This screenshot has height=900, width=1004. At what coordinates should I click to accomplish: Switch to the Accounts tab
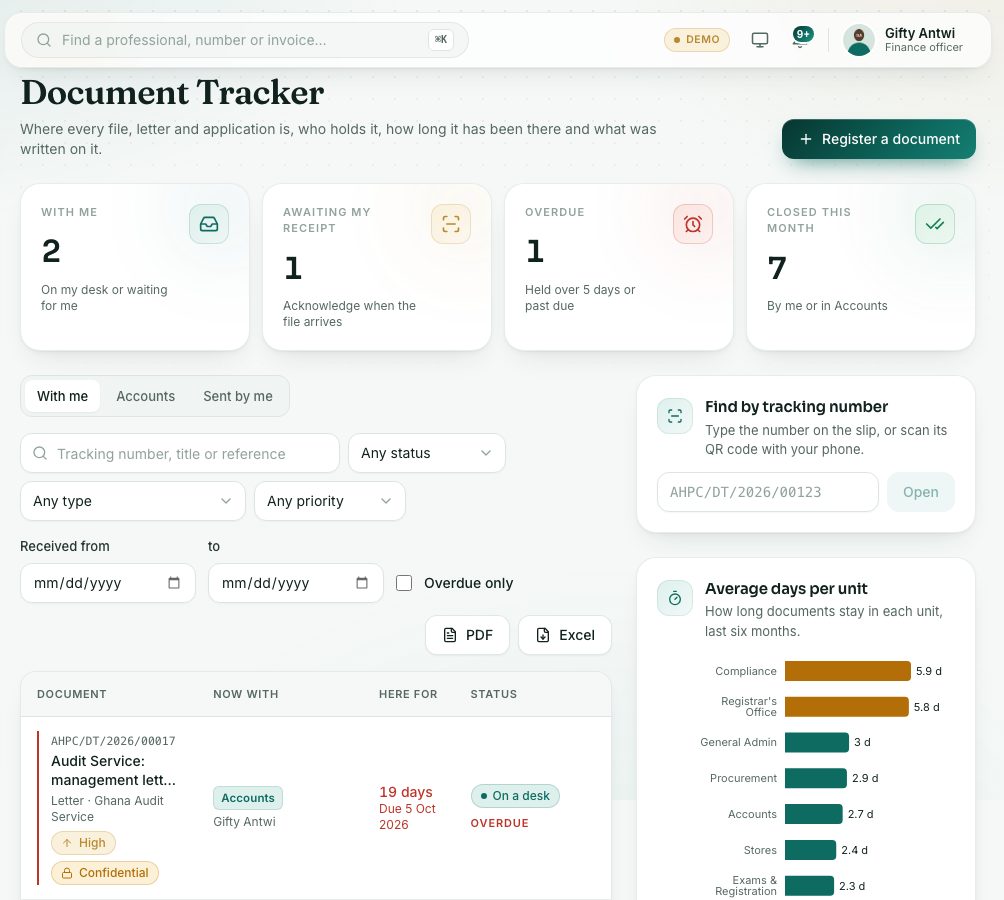145,396
